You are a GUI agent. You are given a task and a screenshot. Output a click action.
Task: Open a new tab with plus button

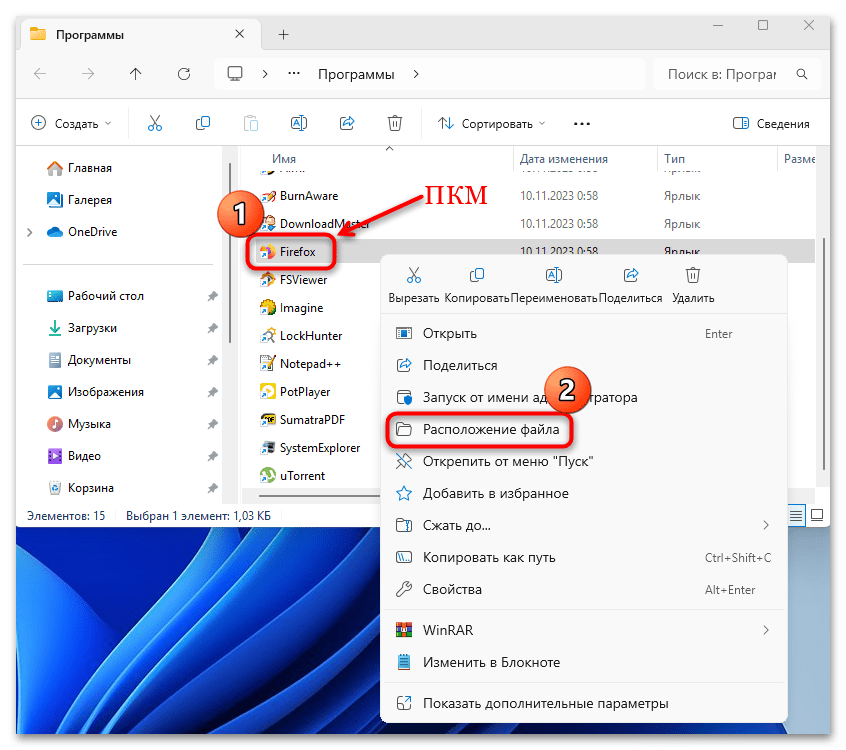[283, 35]
